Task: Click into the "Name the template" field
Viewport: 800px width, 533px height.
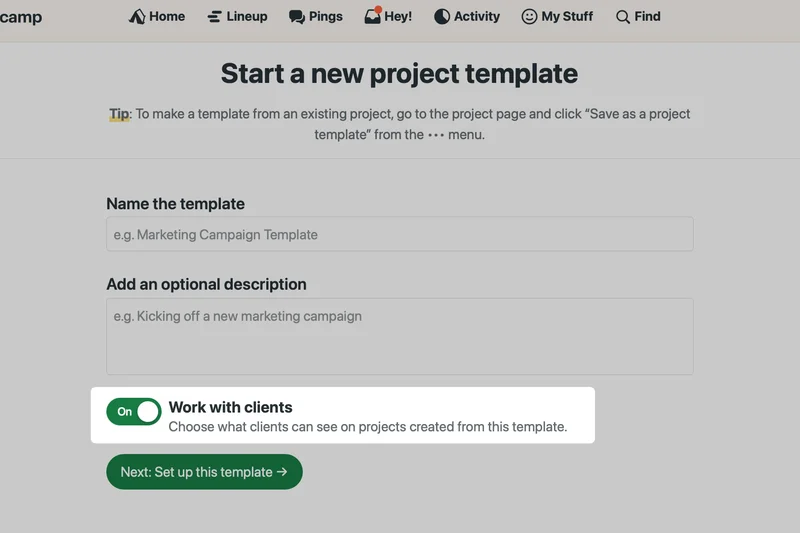Action: coord(399,235)
